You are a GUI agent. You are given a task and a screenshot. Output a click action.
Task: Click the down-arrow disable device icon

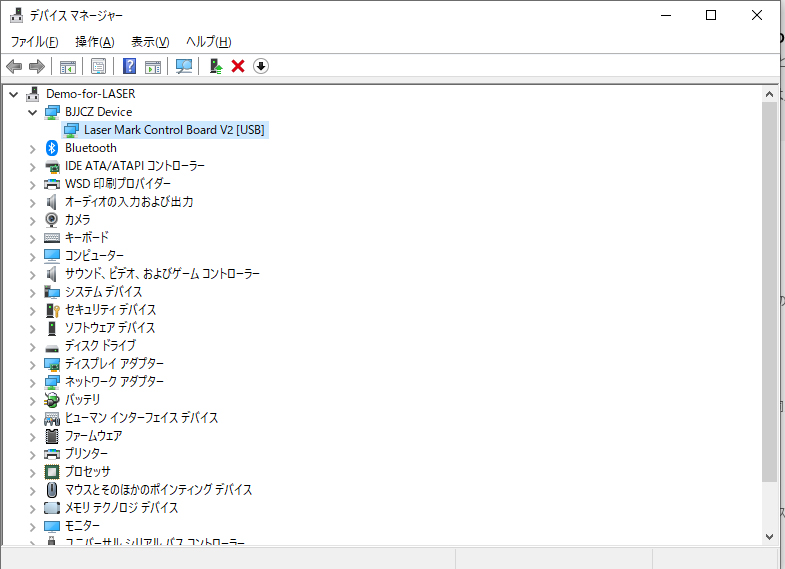coord(261,66)
